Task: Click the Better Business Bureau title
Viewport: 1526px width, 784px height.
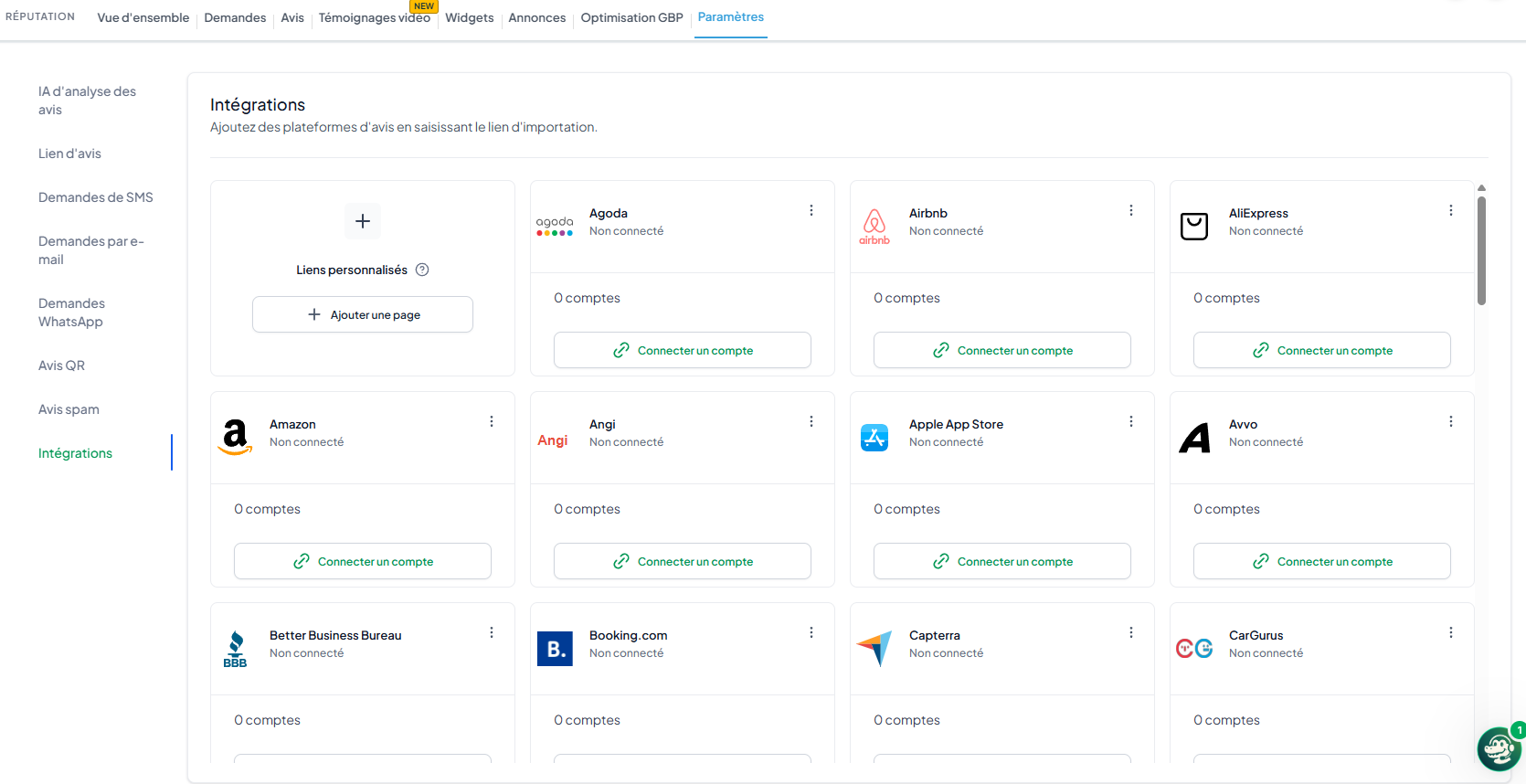Action: pos(335,635)
